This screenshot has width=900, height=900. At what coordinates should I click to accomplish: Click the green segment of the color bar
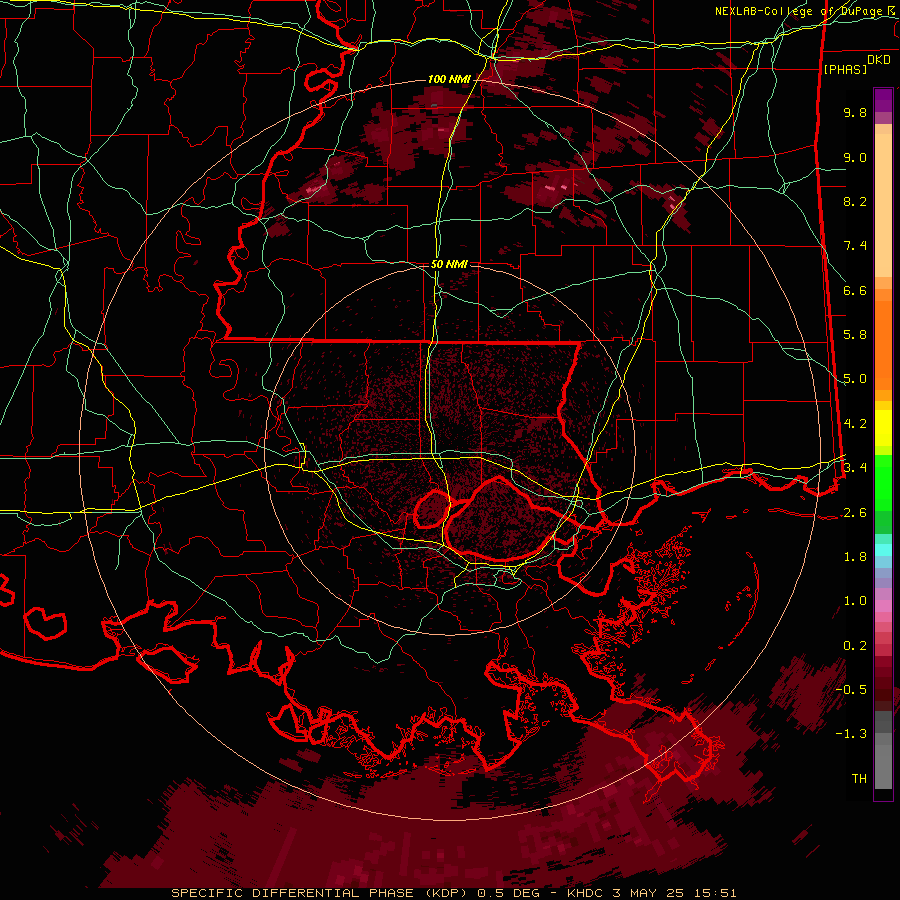coord(883,483)
